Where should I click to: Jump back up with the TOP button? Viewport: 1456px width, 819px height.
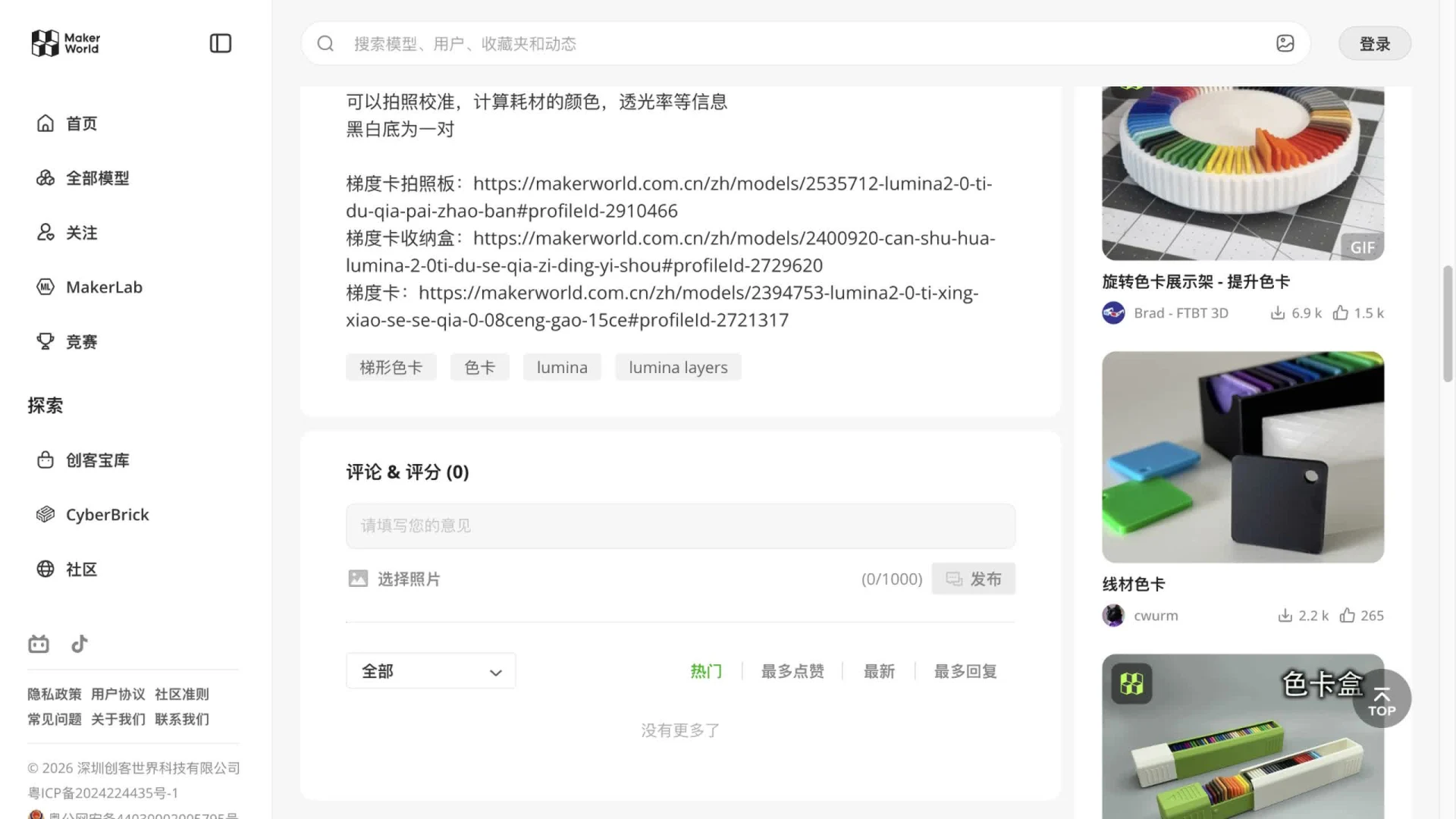click(x=1381, y=698)
